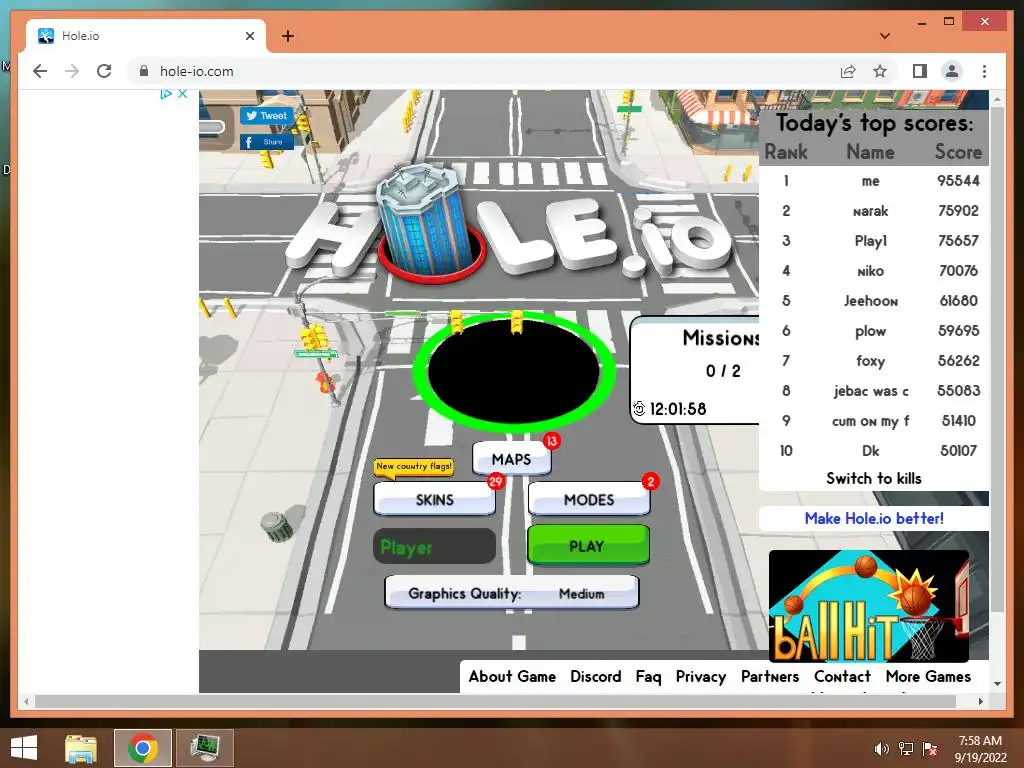
Task: Expand the tab search chevron
Action: click(x=884, y=36)
